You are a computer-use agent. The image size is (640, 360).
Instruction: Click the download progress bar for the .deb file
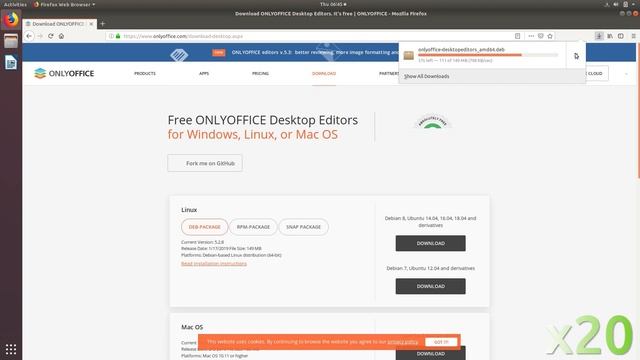point(488,55)
